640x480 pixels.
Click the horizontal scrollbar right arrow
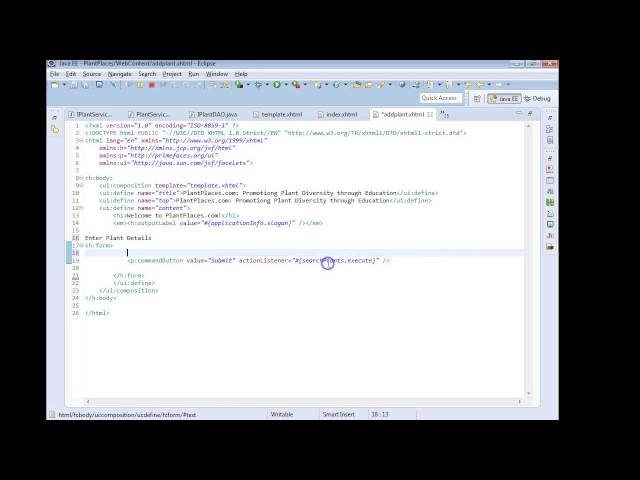pyautogui.click(x=519, y=402)
